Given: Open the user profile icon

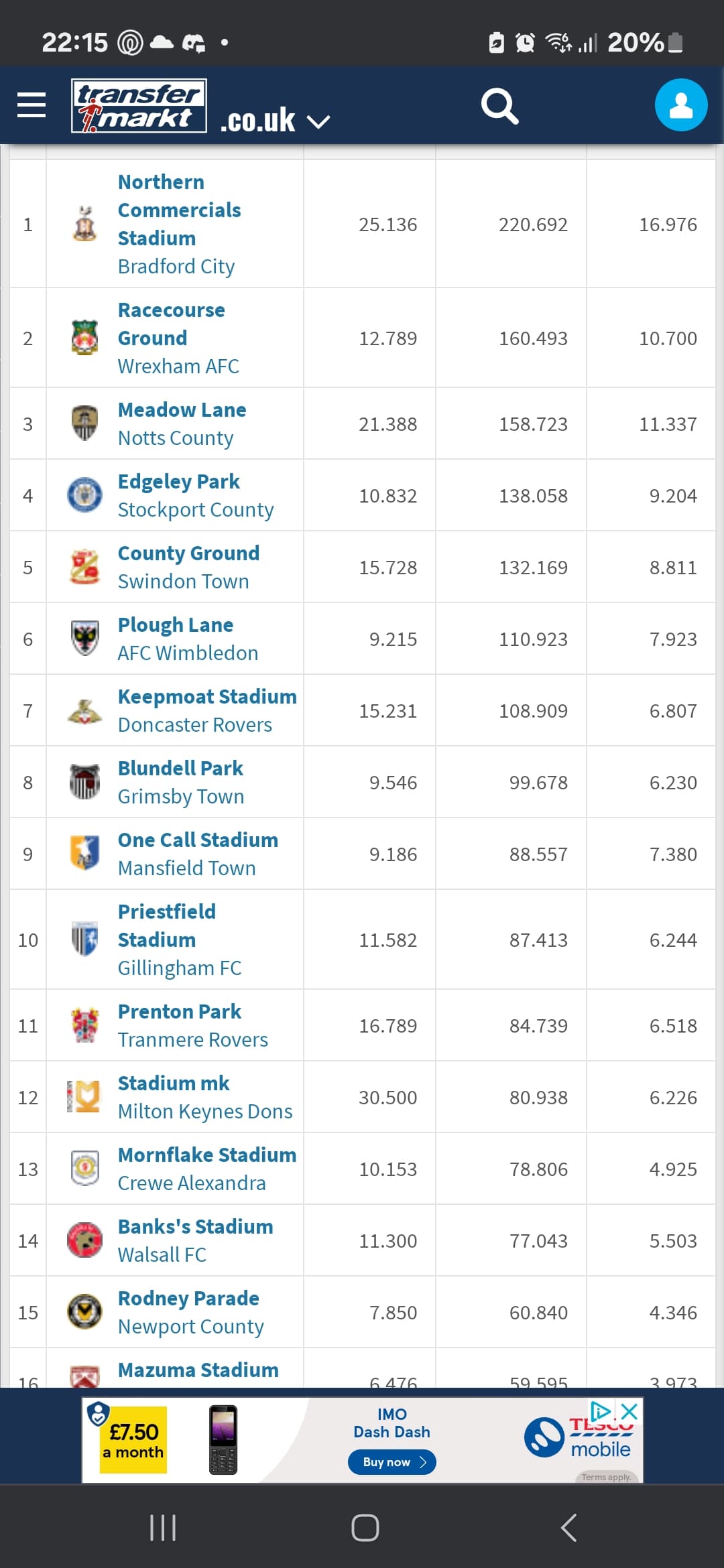Looking at the screenshot, I should pos(681,105).
